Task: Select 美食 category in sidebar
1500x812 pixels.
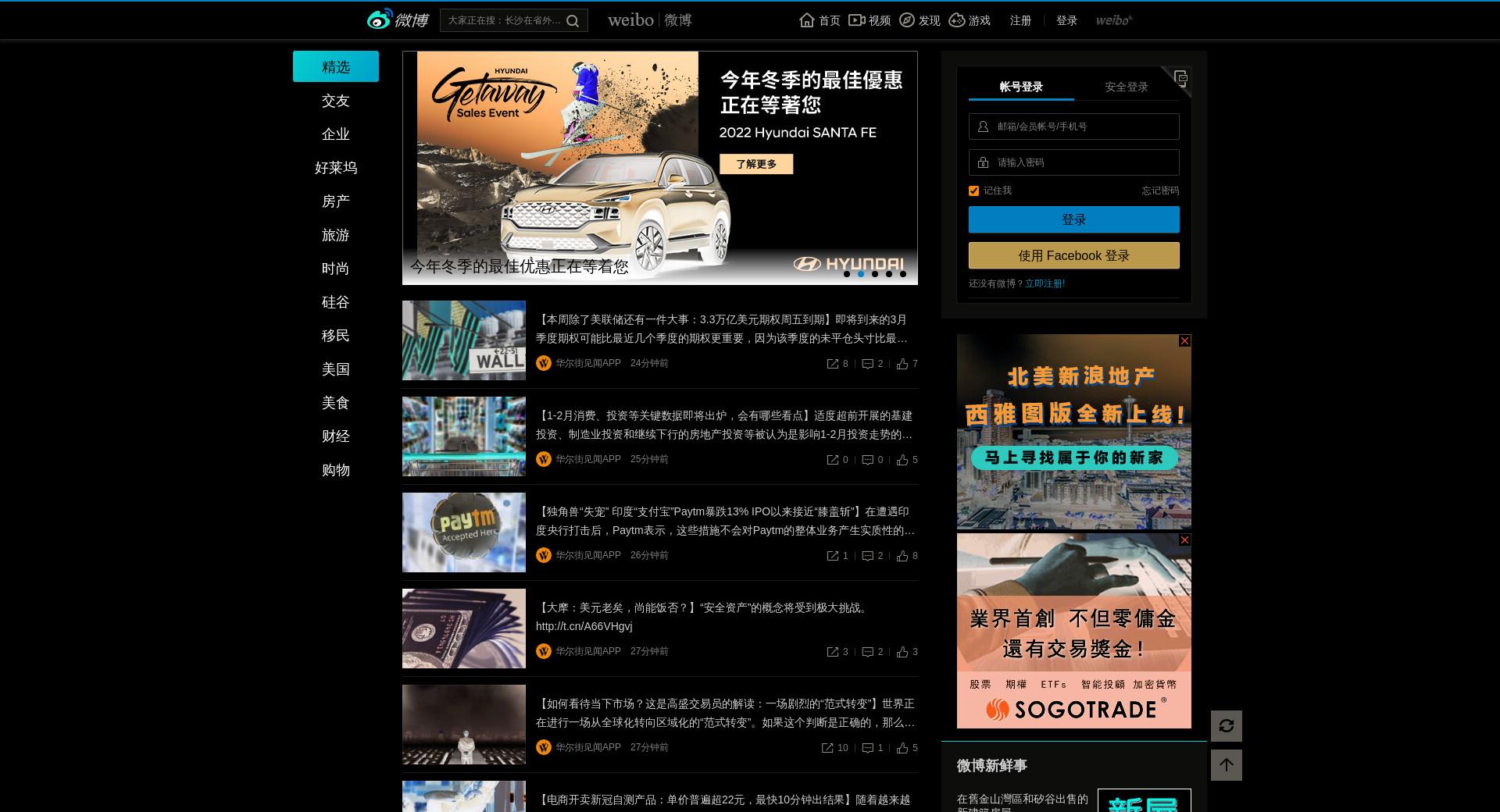Action: pyautogui.click(x=336, y=403)
